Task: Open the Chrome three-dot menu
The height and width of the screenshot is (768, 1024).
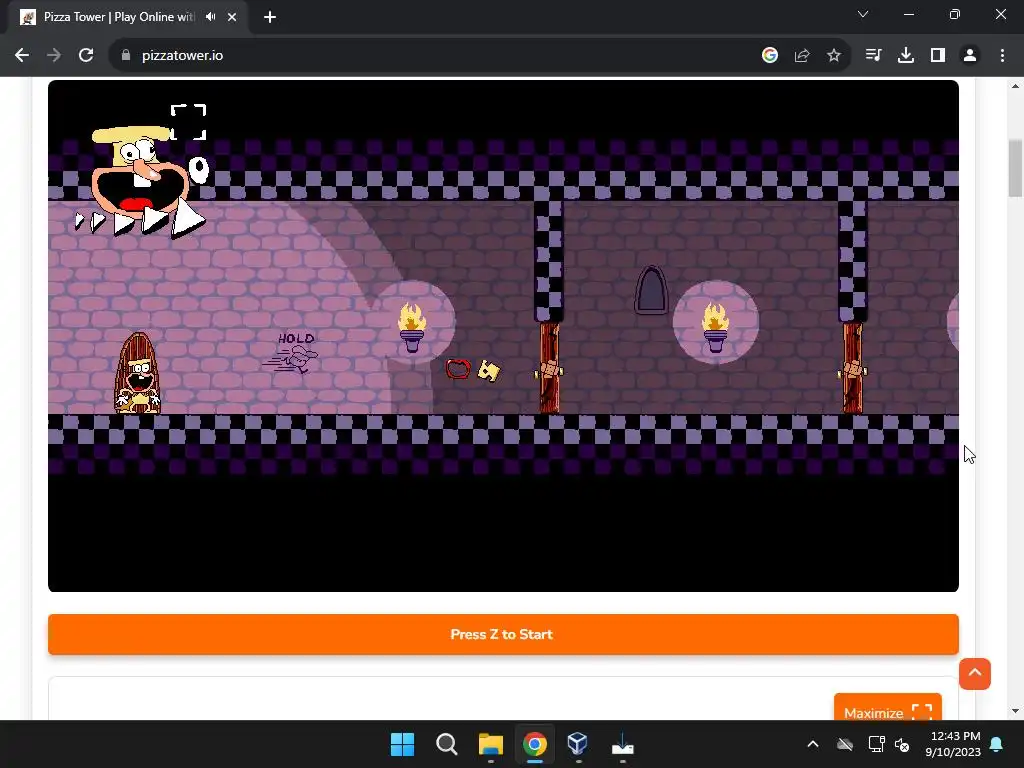Action: coord(1002,56)
